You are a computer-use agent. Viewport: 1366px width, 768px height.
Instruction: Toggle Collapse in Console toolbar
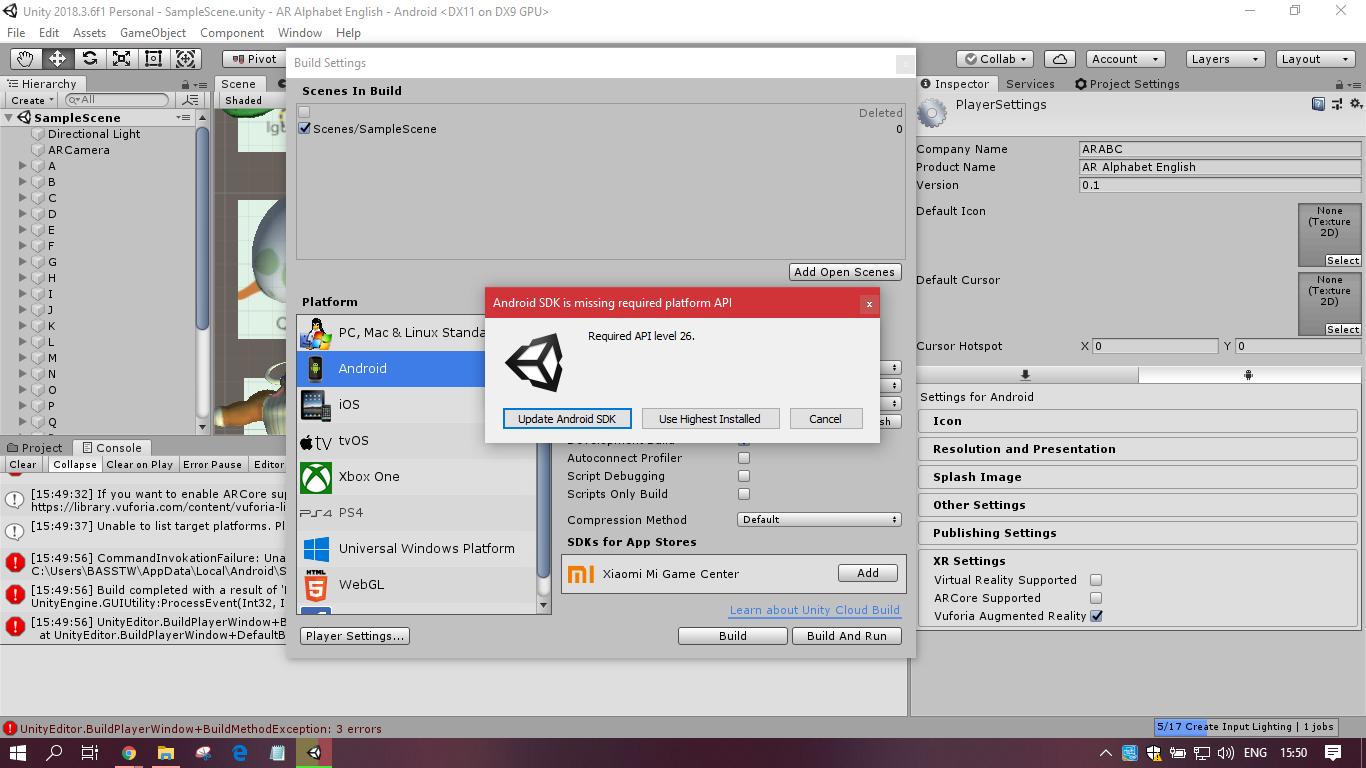click(x=75, y=465)
